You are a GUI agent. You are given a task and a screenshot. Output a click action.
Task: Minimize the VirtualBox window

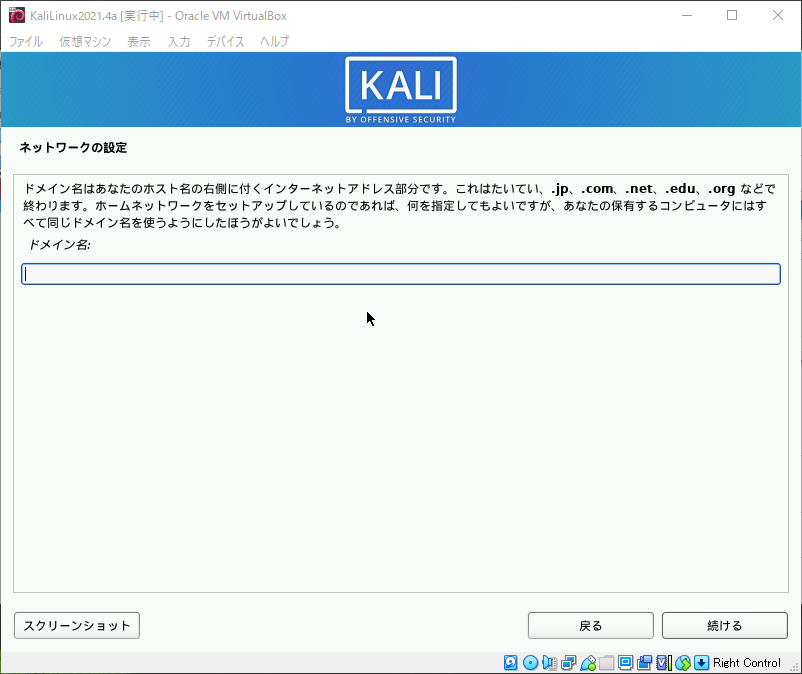coord(687,15)
